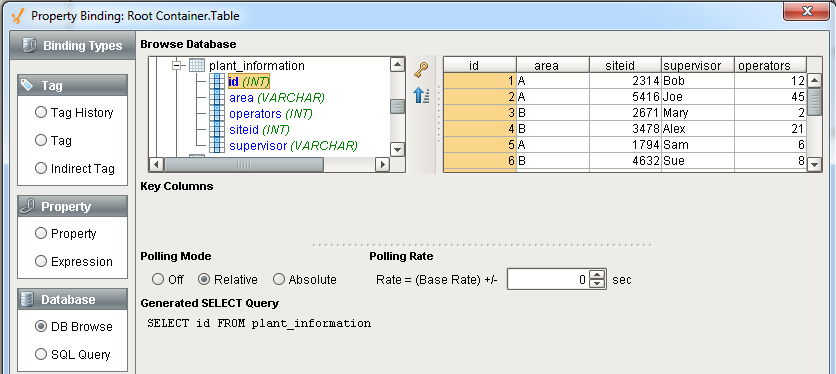
Task: Increase the polling rate with up arrow
Action: [x=599, y=275]
